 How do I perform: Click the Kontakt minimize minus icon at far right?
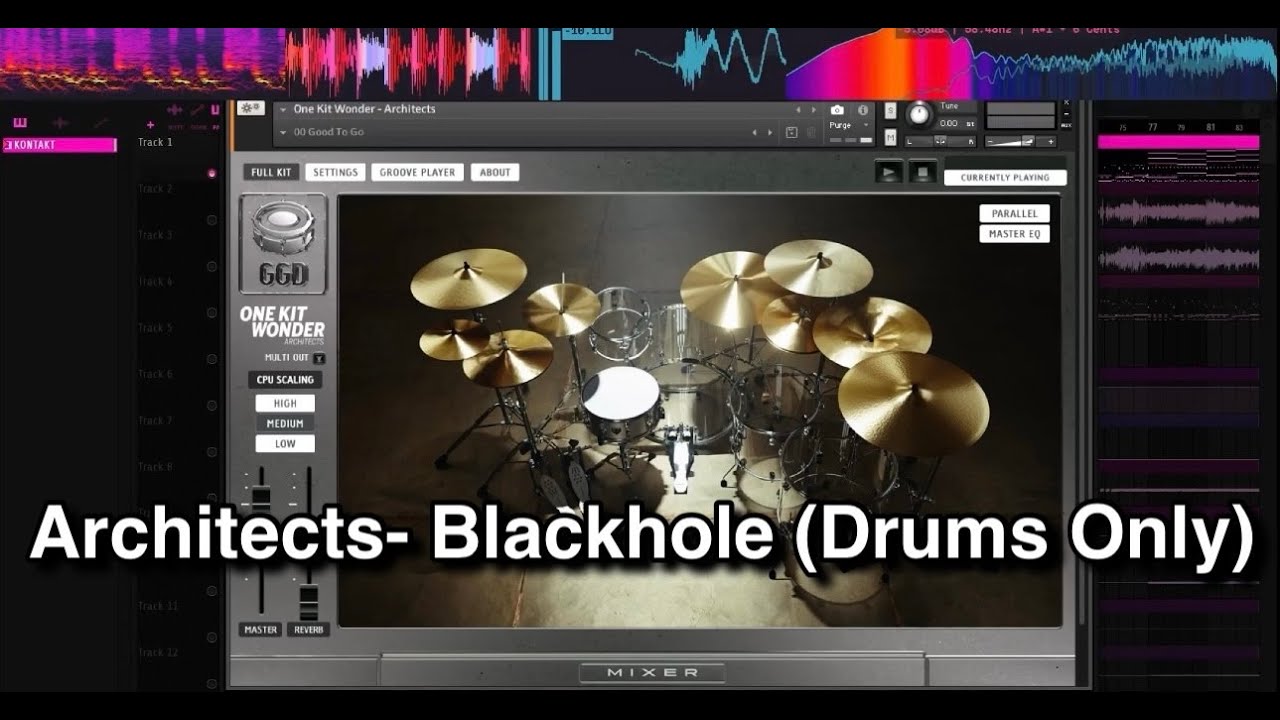[x=1066, y=113]
